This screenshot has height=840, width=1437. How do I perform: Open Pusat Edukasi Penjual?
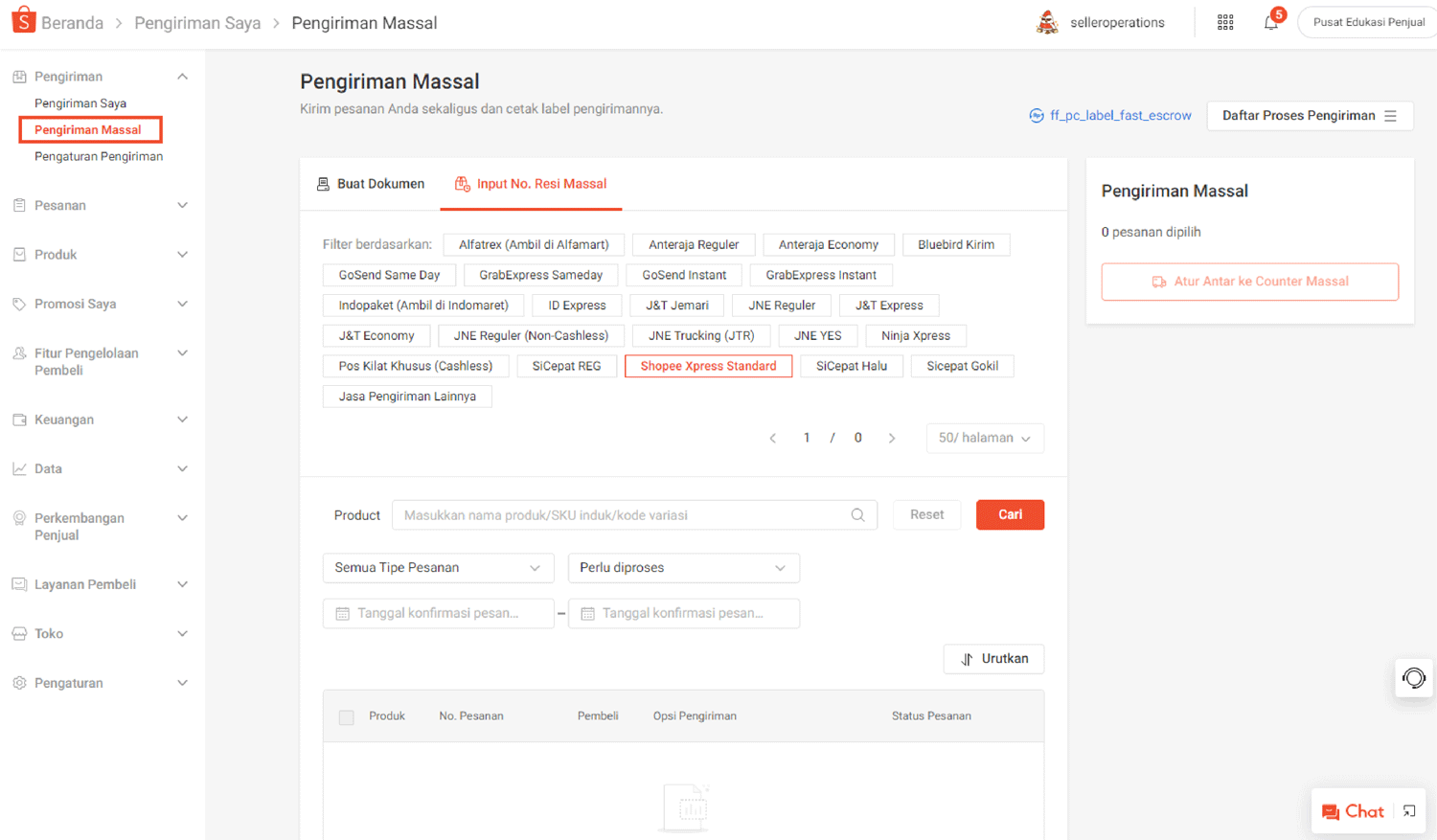coord(1368,22)
